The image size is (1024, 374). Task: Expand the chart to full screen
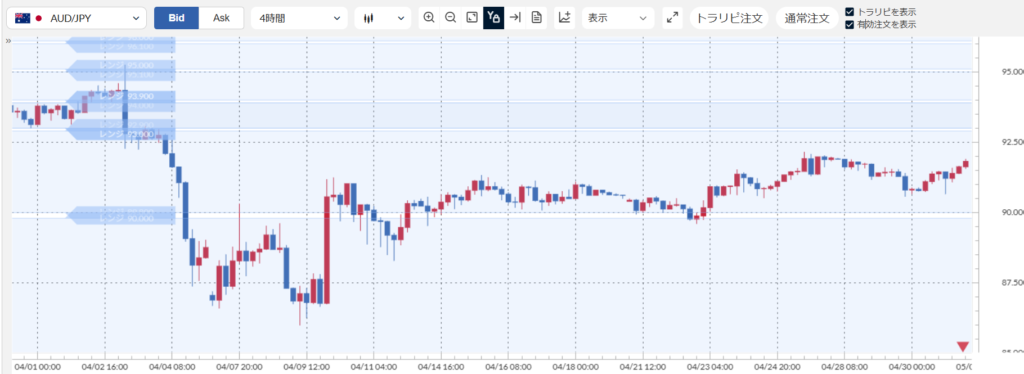coord(672,18)
